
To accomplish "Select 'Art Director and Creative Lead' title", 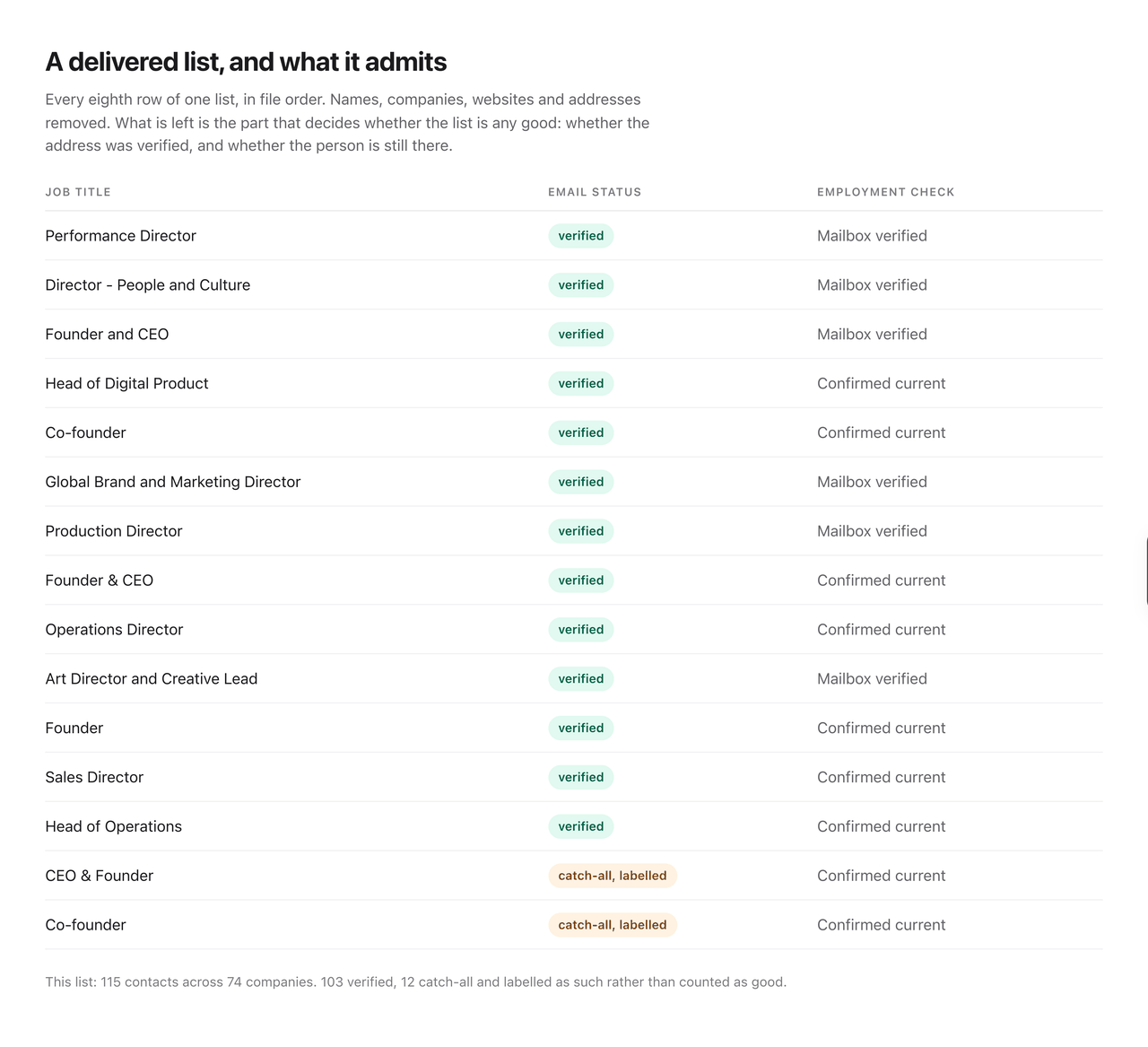I will pos(152,679).
